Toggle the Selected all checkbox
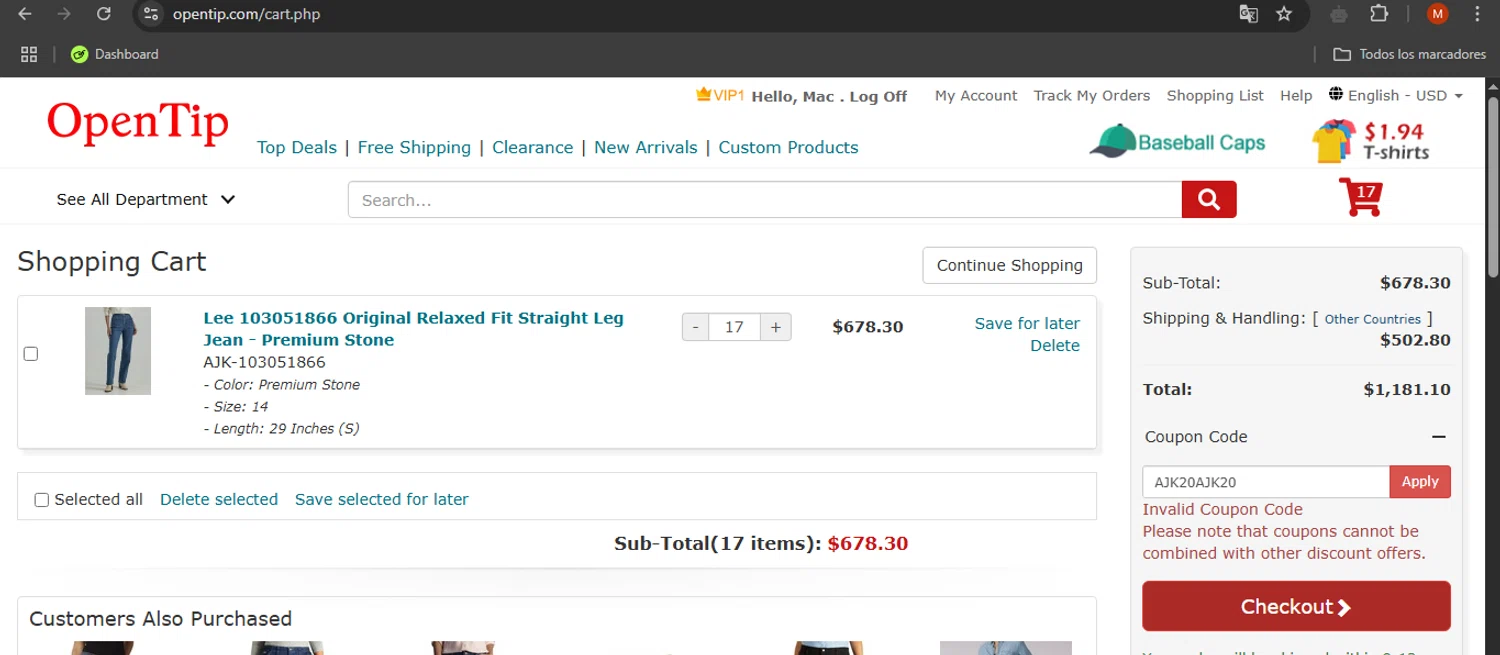Viewport: 1500px width, 655px height. tap(42, 500)
